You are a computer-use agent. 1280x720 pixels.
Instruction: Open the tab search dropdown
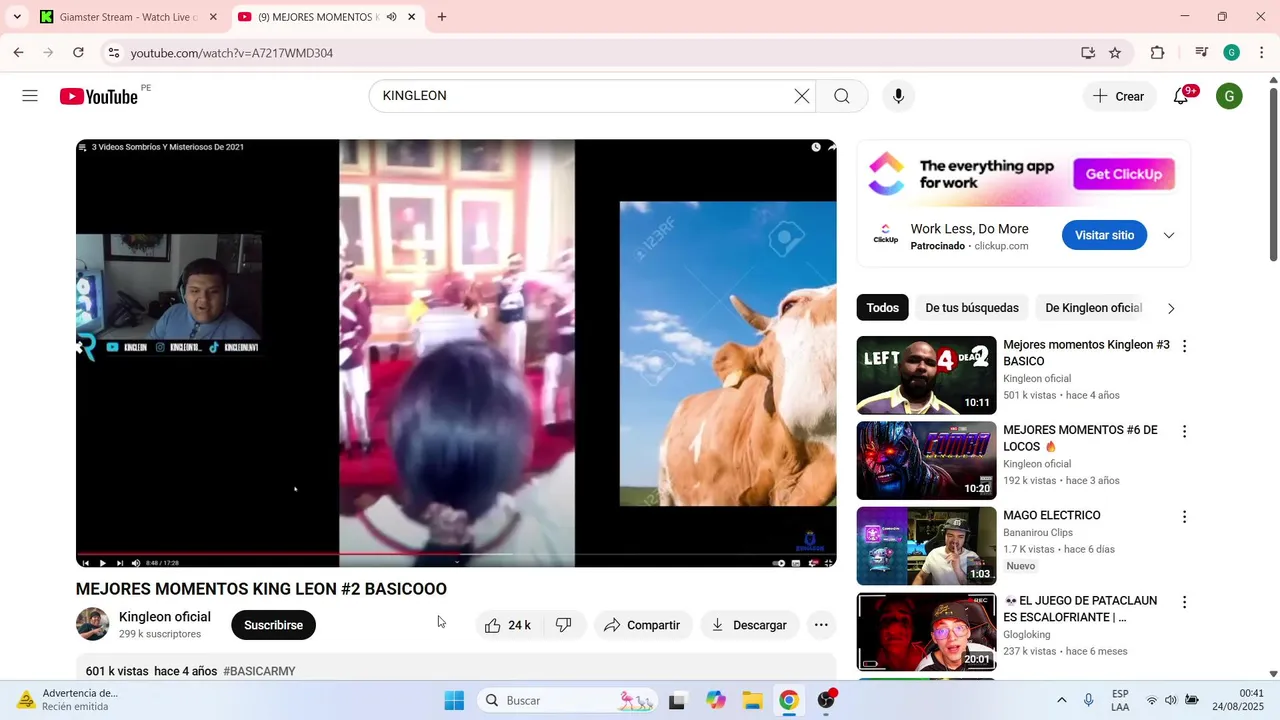17,17
